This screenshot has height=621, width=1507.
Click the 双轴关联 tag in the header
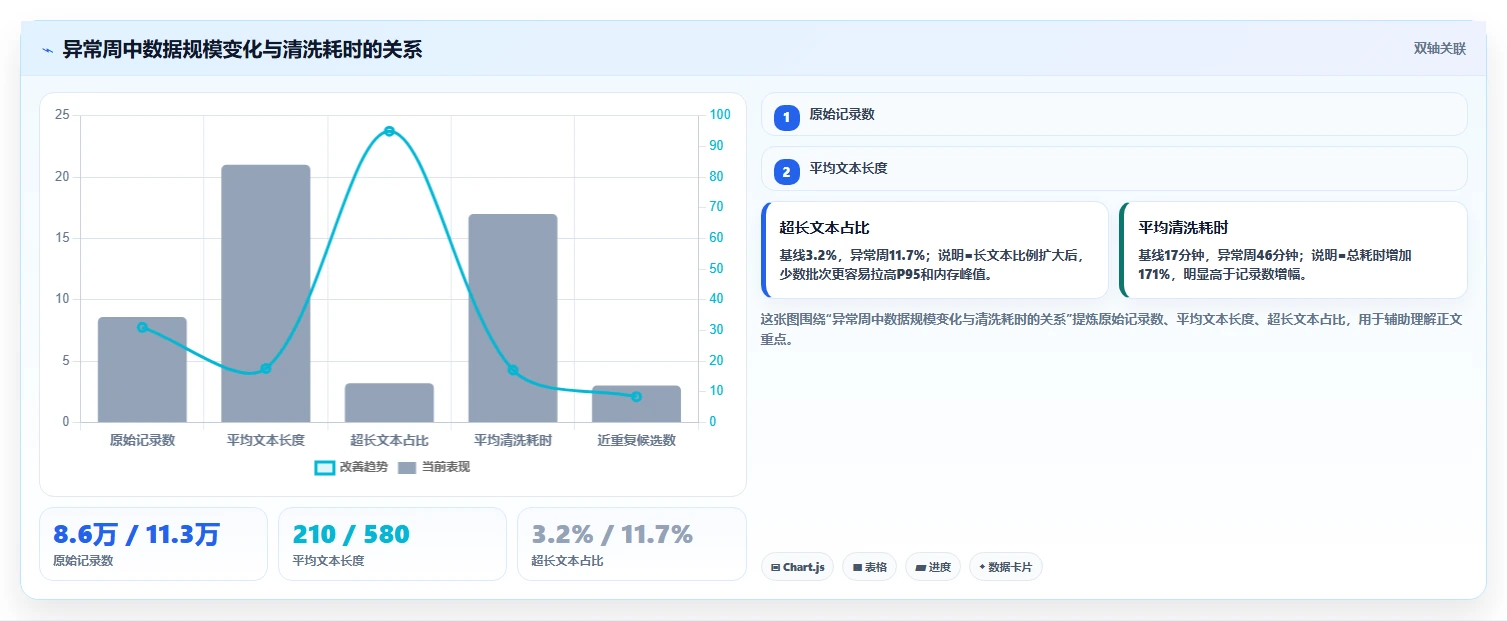click(x=1439, y=49)
